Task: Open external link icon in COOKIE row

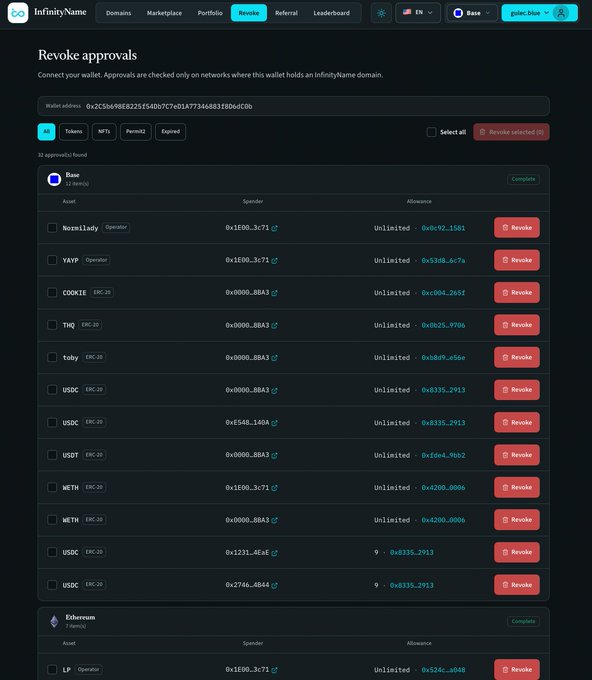Action: coord(275,293)
